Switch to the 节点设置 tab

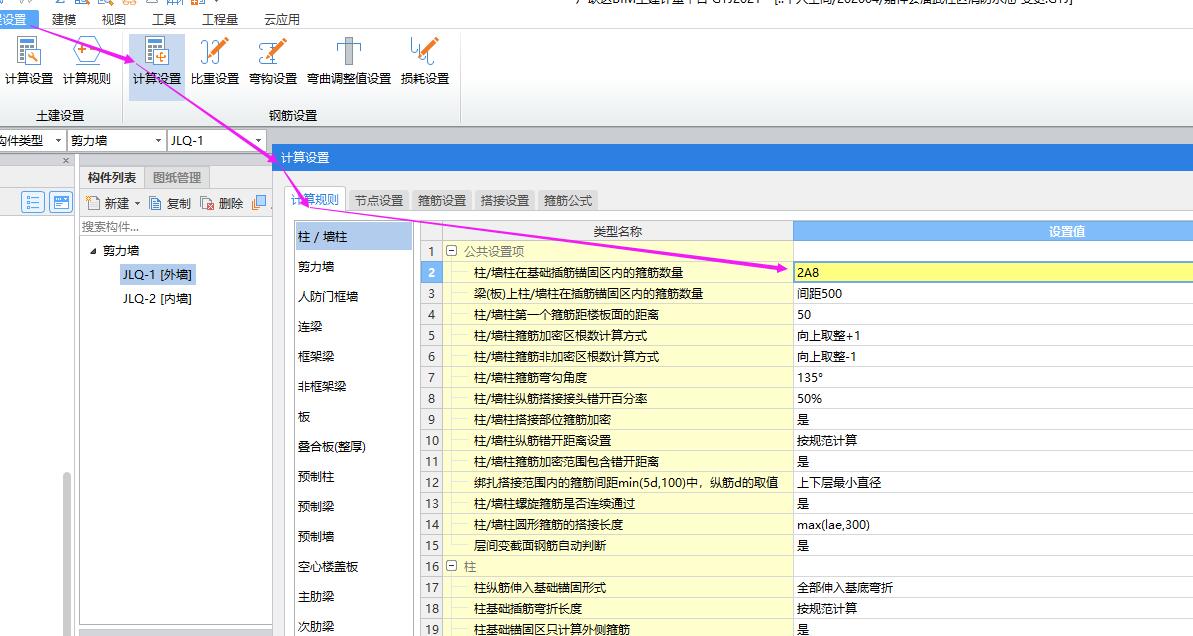tap(379, 200)
